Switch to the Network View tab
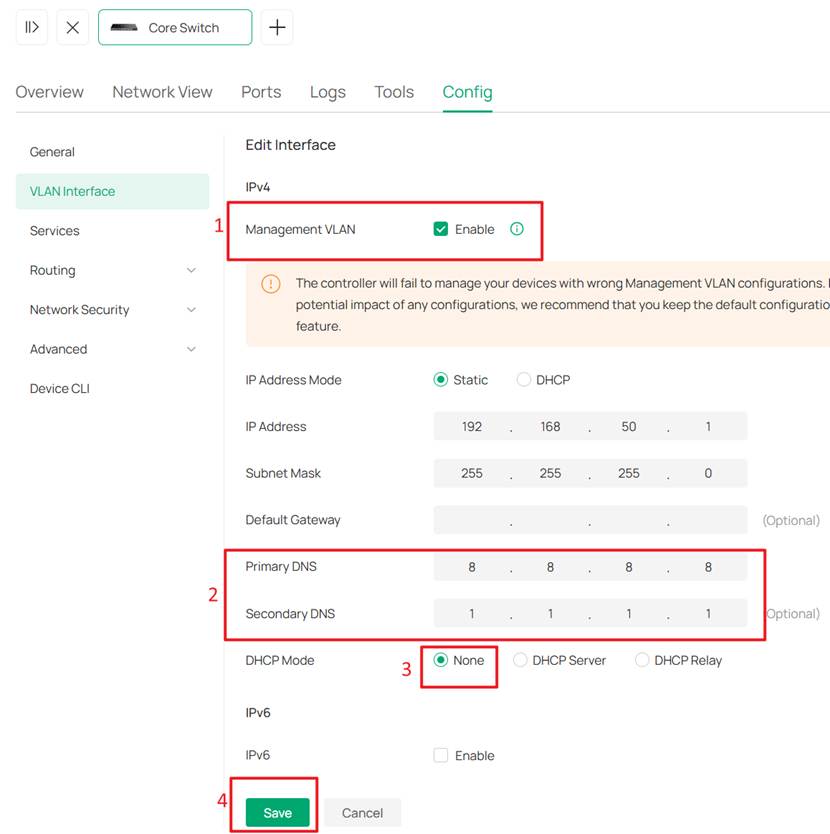Viewport: 830px width, 834px height. click(162, 92)
